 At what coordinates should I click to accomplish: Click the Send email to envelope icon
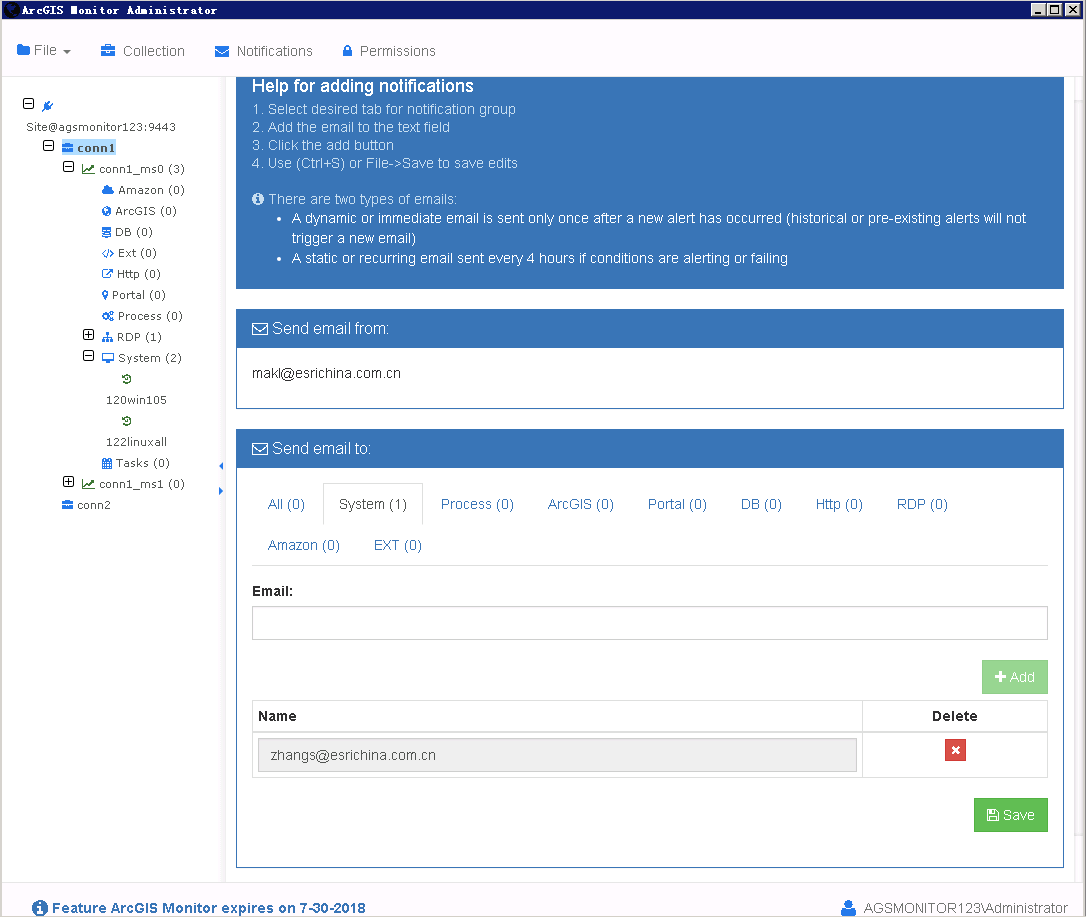[260, 449]
